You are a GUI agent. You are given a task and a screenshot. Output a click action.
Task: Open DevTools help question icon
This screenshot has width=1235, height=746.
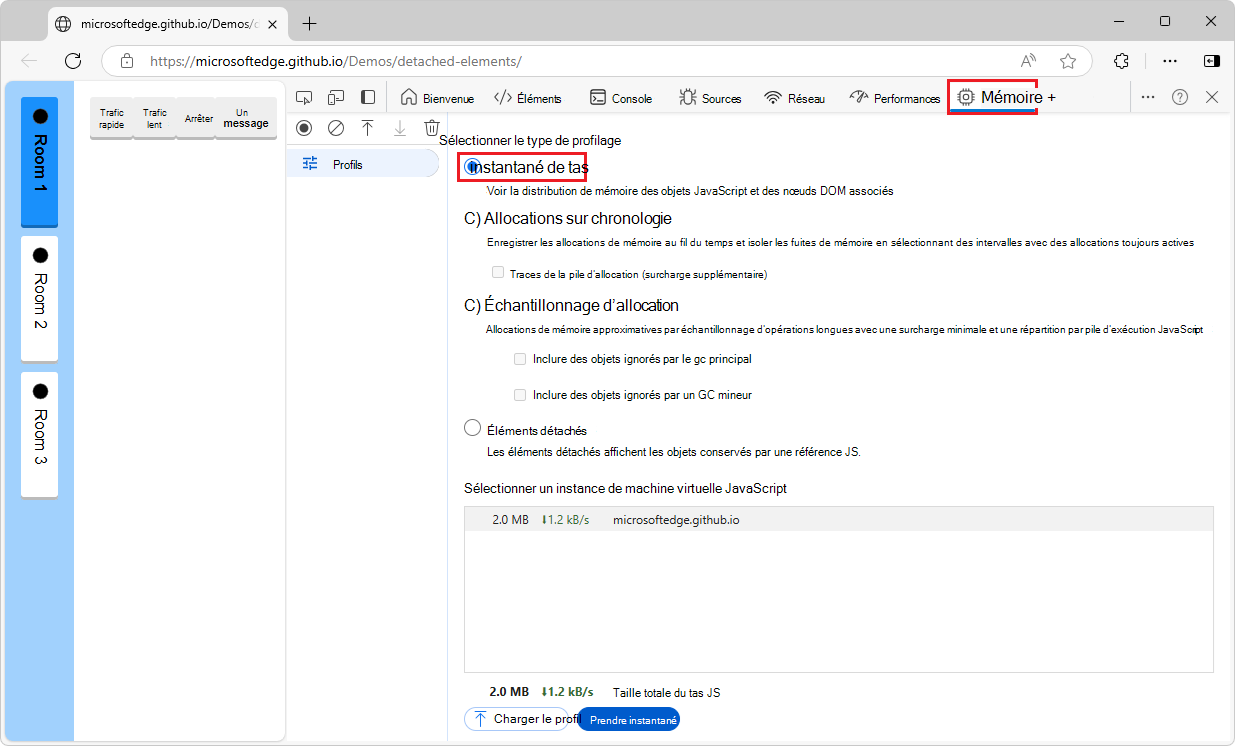[x=1180, y=97]
